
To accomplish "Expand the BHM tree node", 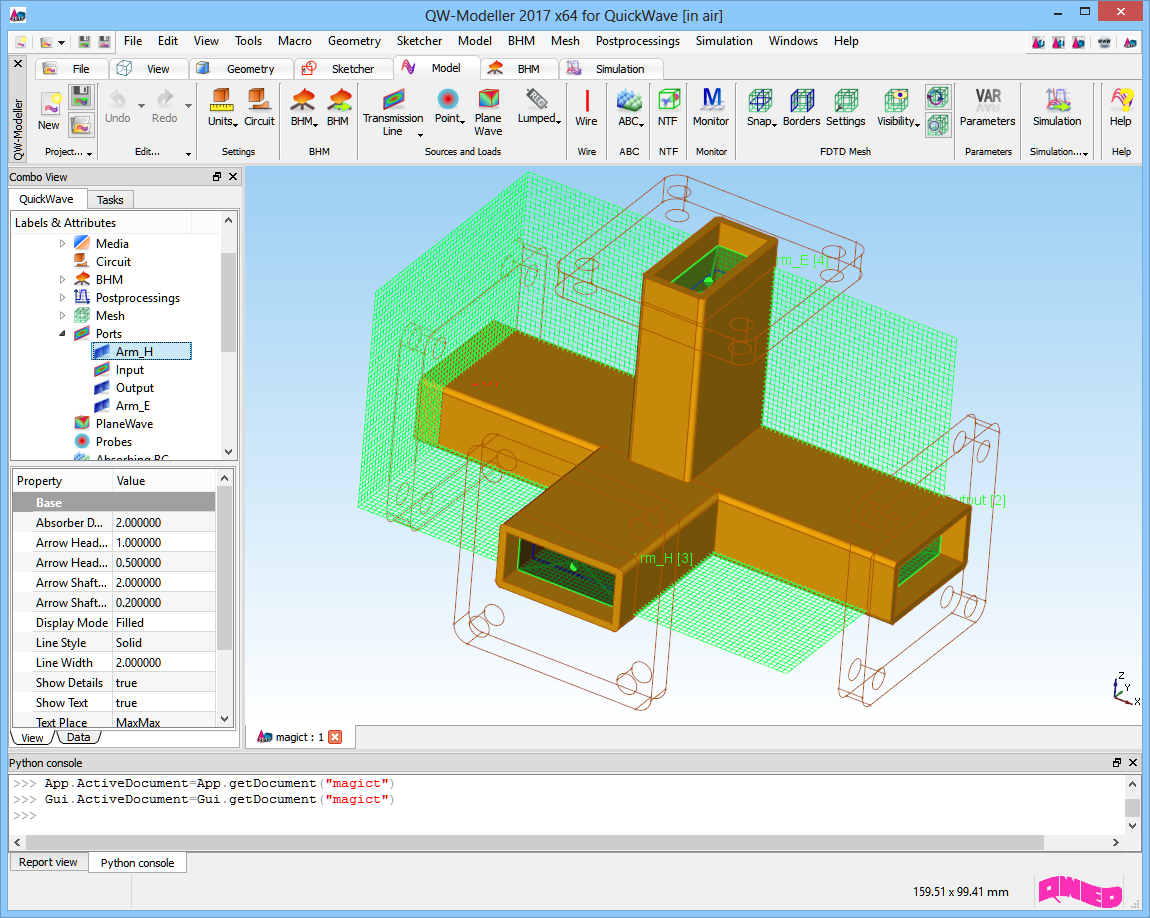I will (x=62, y=279).
